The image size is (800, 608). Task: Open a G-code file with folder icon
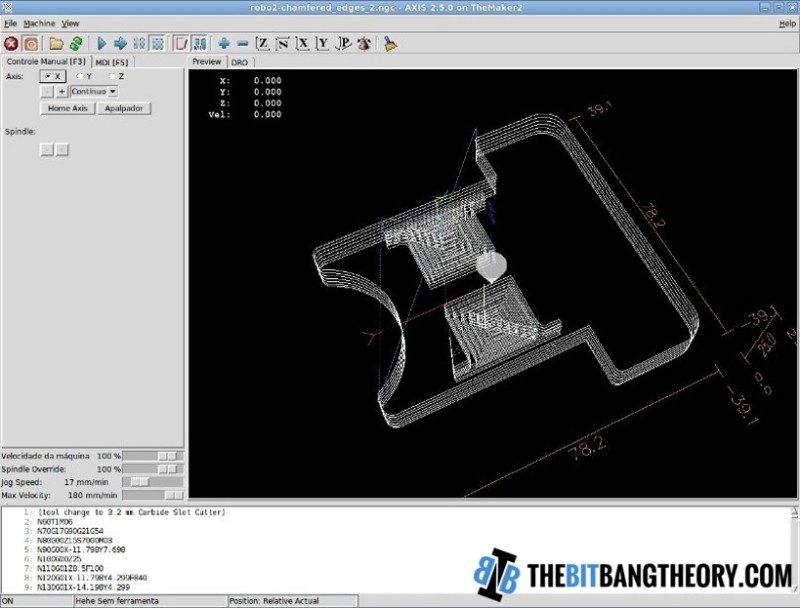(57, 43)
